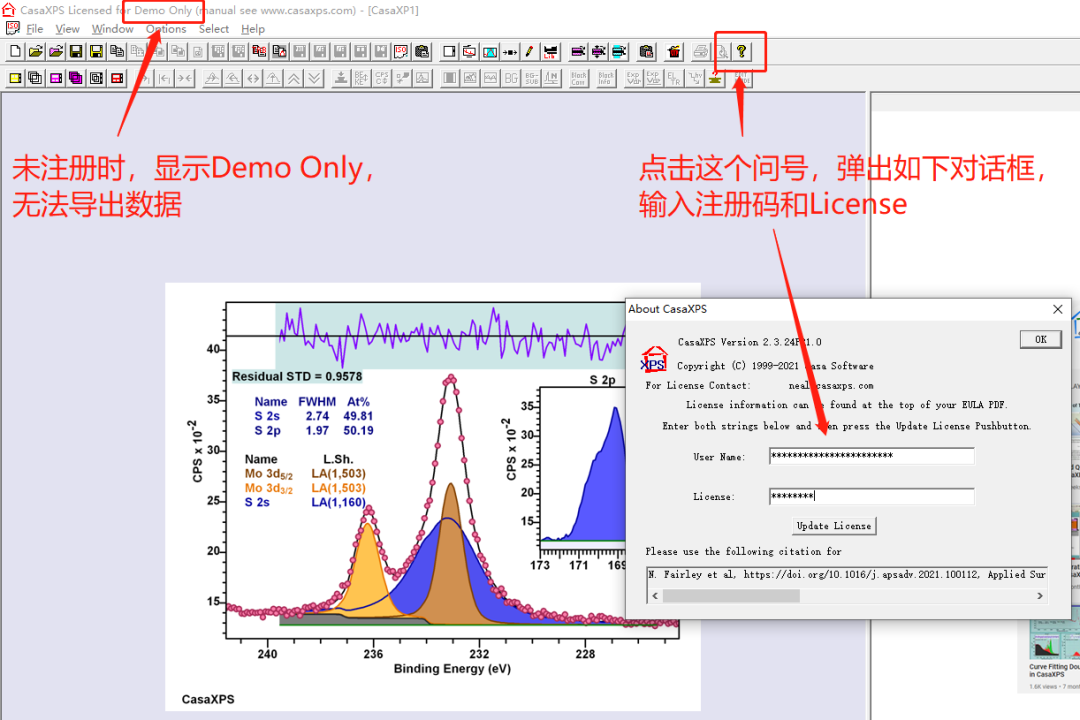Viewport: 1080px width, 720px height.
Task: Open the Options menu
Action: [166, 29]
